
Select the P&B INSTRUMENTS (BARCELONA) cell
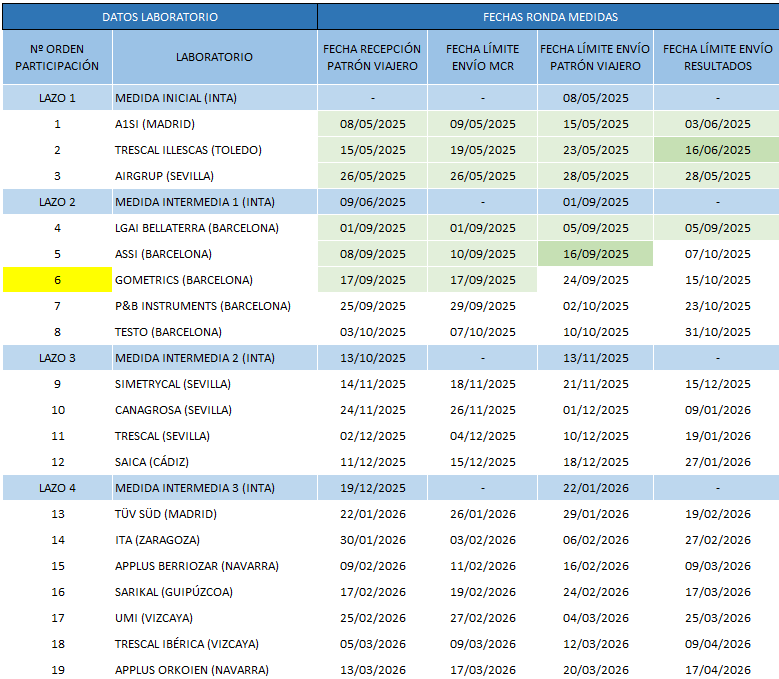[x=215, y=306]
